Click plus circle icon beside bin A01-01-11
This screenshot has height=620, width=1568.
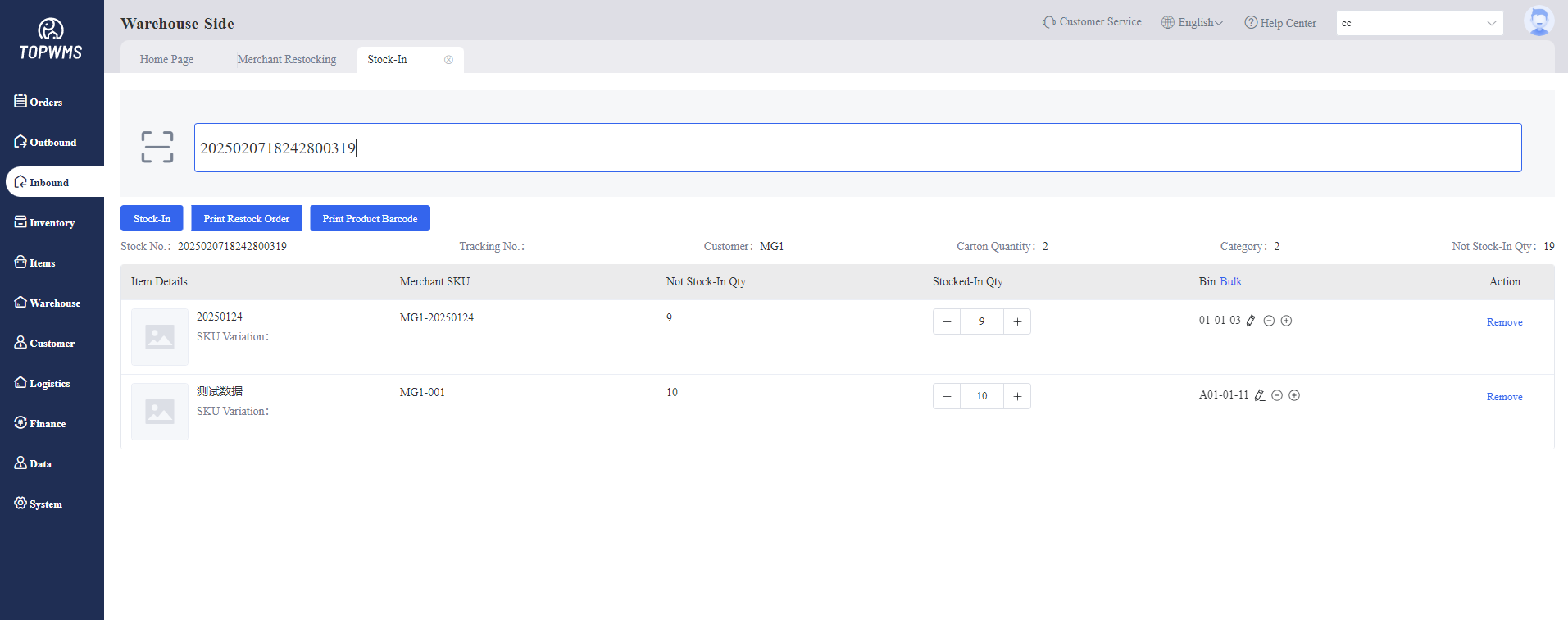(1294, 395)
